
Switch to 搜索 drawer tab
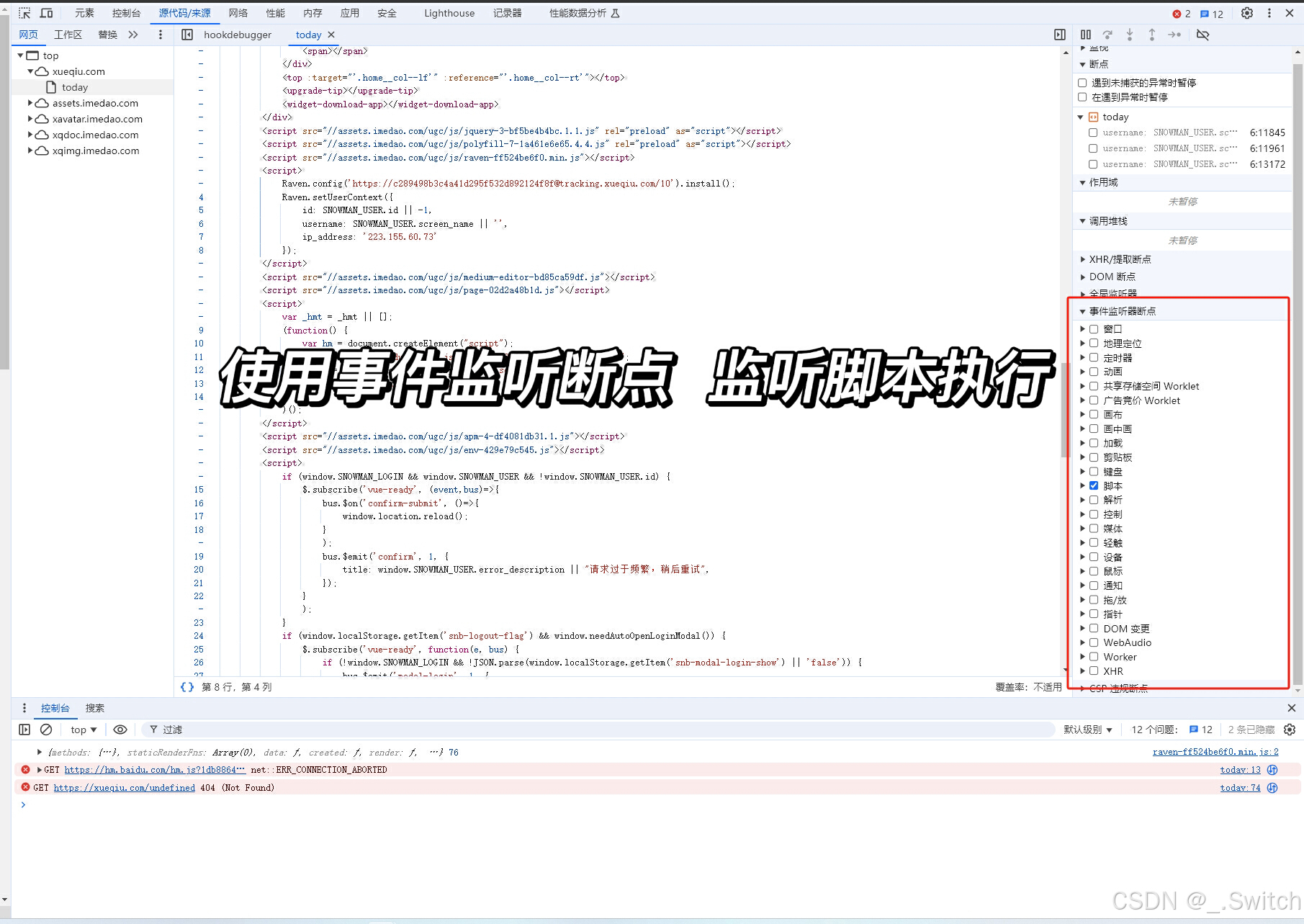[95, 708]
